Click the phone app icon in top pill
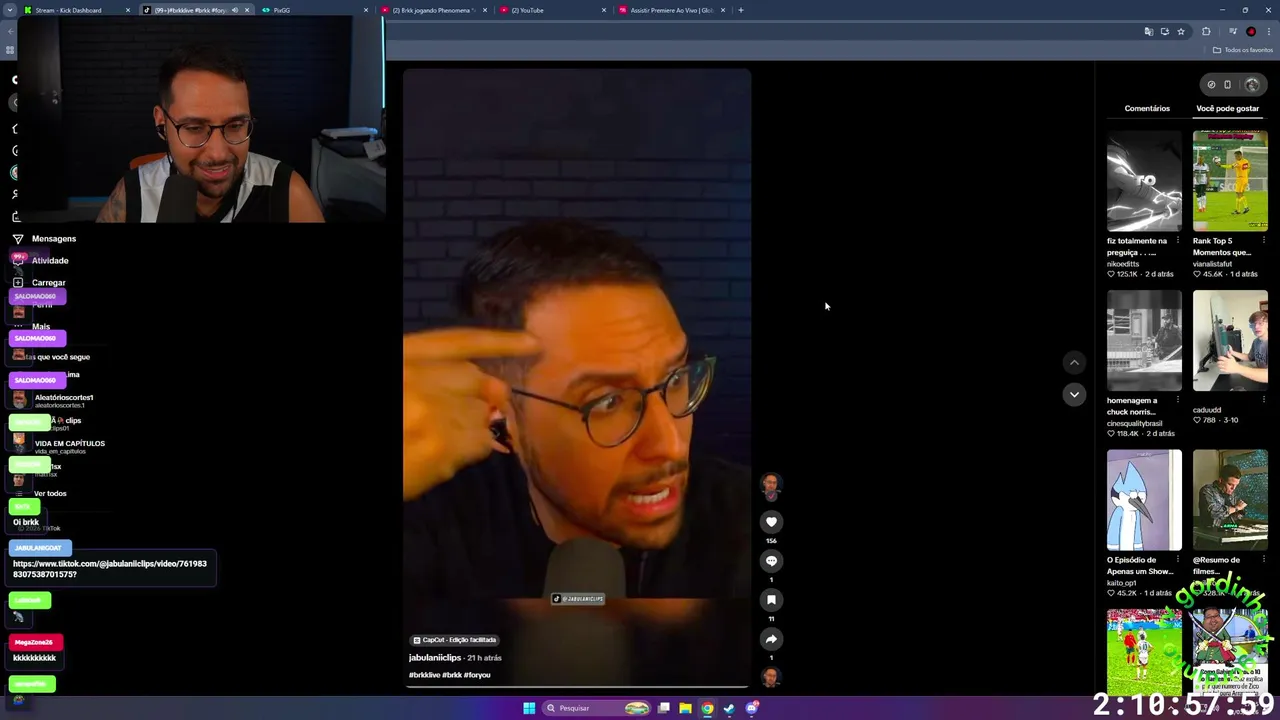This screenshot has width=1280, height=720. pos(1228,85)
